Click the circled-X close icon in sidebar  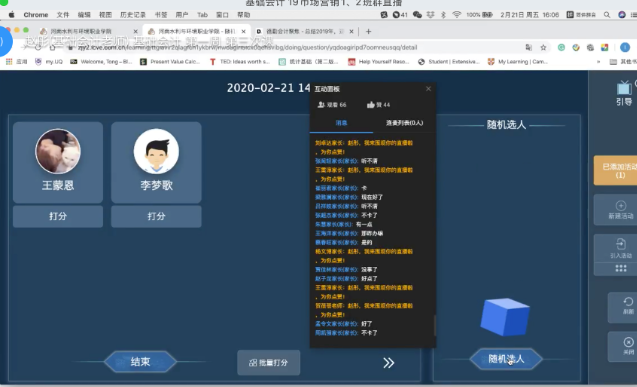point(628,342)
